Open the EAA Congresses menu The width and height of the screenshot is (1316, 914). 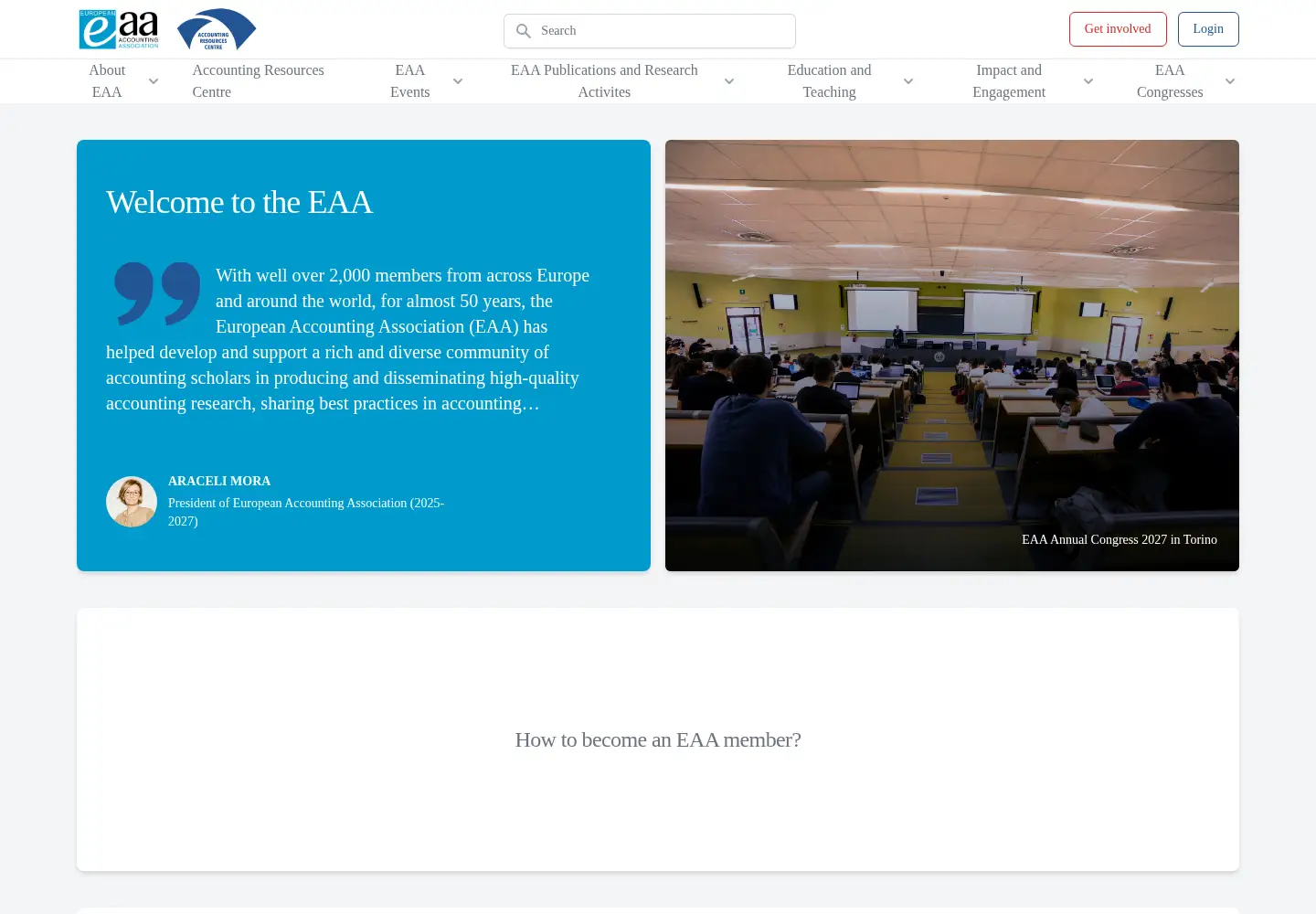click(x=1170, y=81)
